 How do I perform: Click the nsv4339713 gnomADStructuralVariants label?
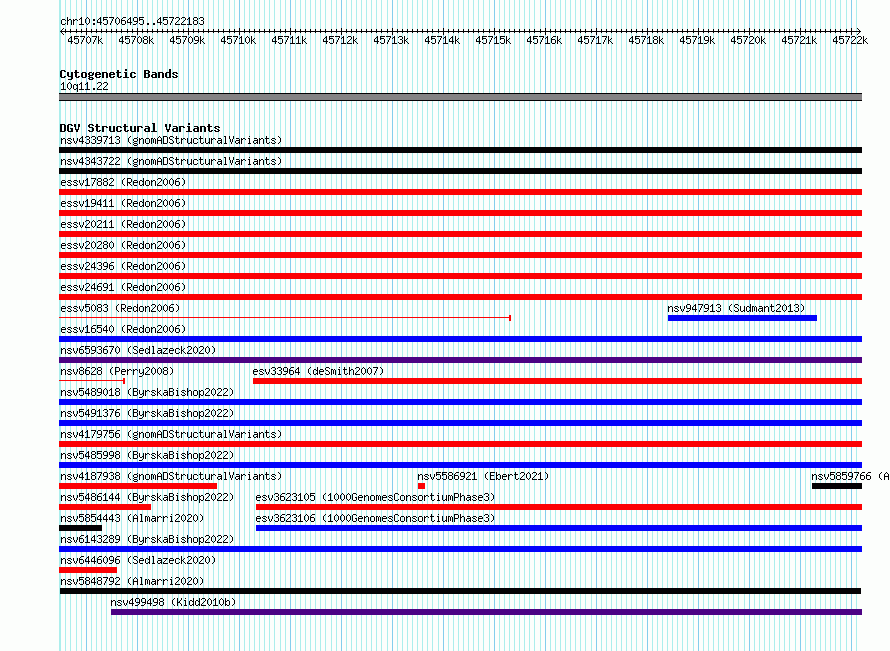pos(171,140)
